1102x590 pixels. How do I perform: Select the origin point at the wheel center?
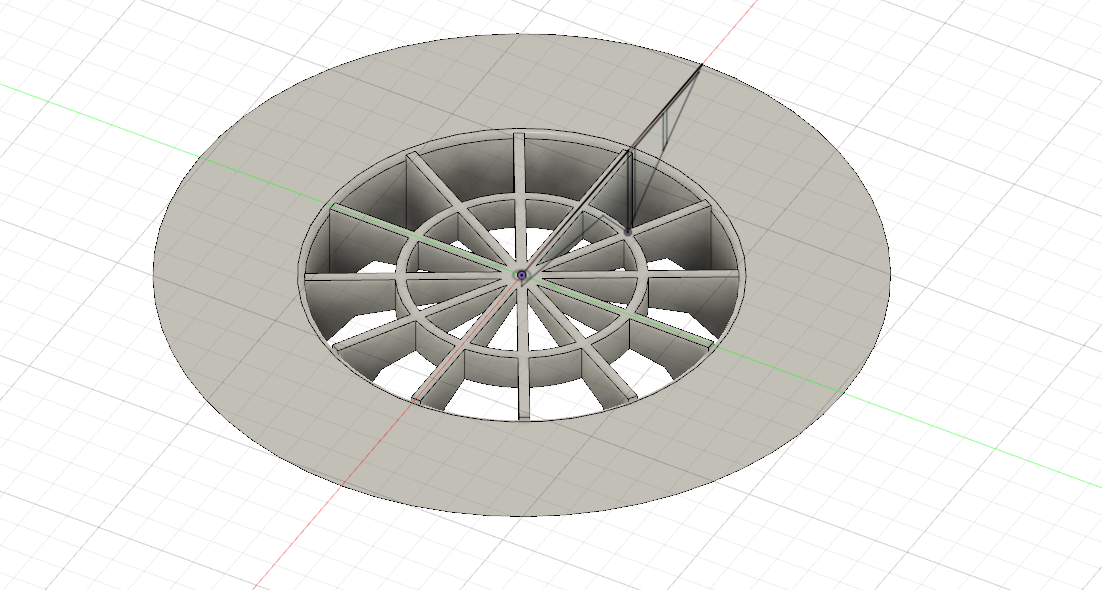pyautogui.click(x=521, y=274)
